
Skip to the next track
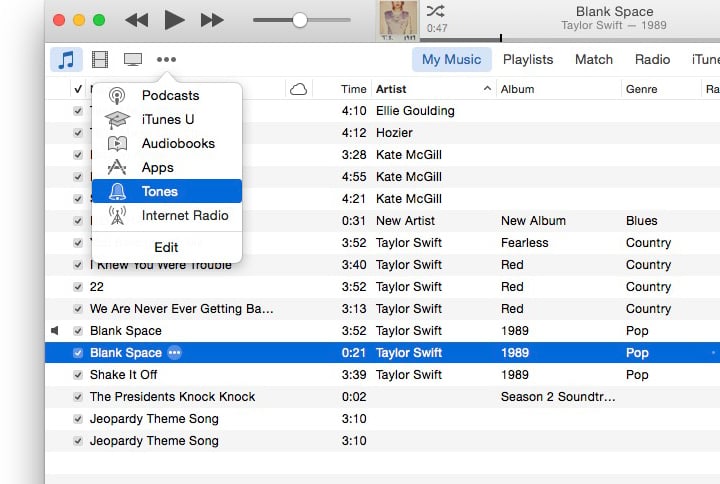[212, 20]
